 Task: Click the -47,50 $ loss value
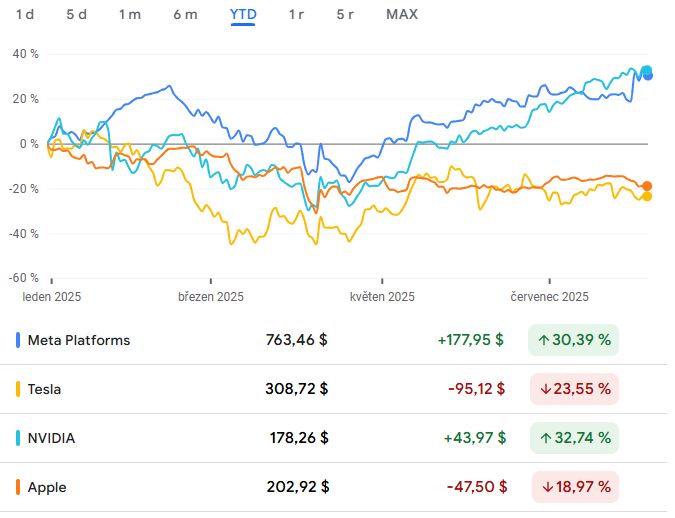(x=477, y=487)
